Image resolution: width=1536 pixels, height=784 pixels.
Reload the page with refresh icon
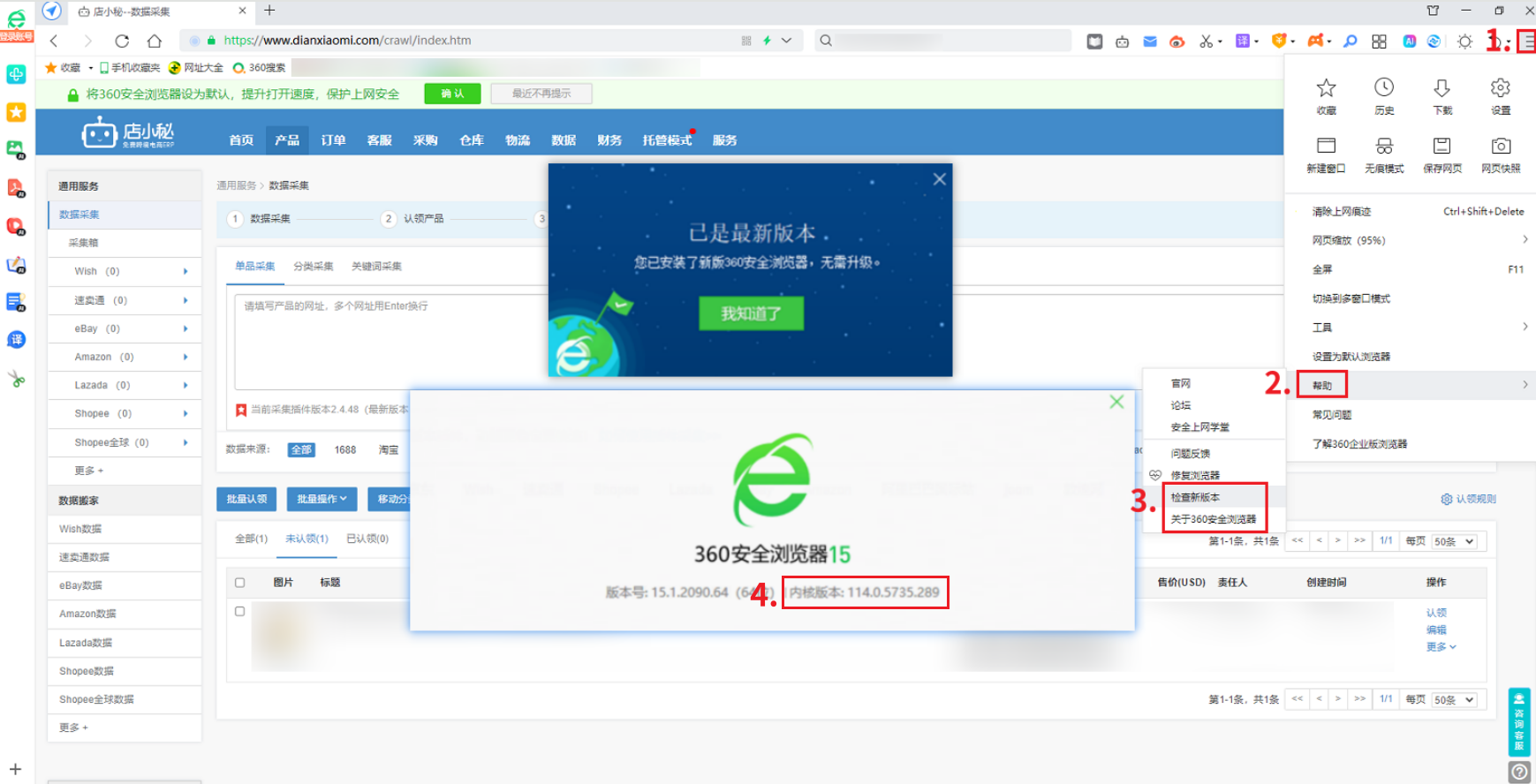pos(122,41)
